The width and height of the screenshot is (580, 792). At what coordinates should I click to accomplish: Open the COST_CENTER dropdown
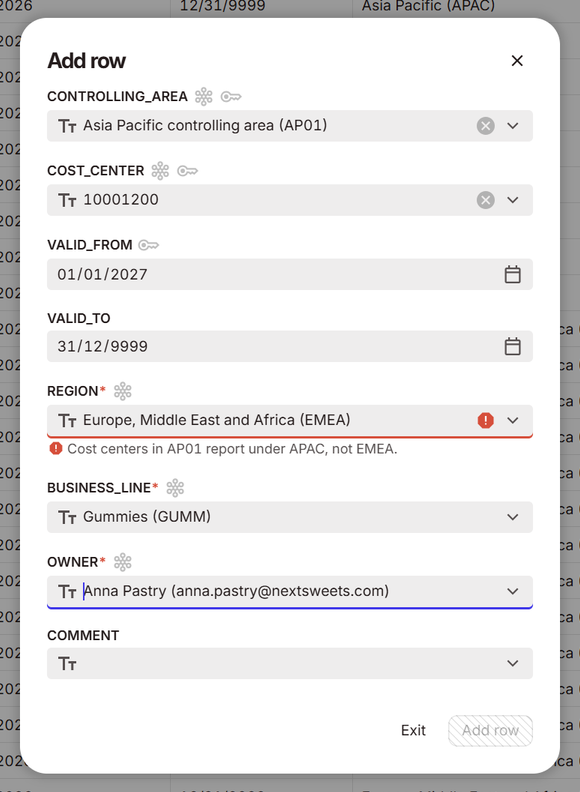[x=513, y=200]
